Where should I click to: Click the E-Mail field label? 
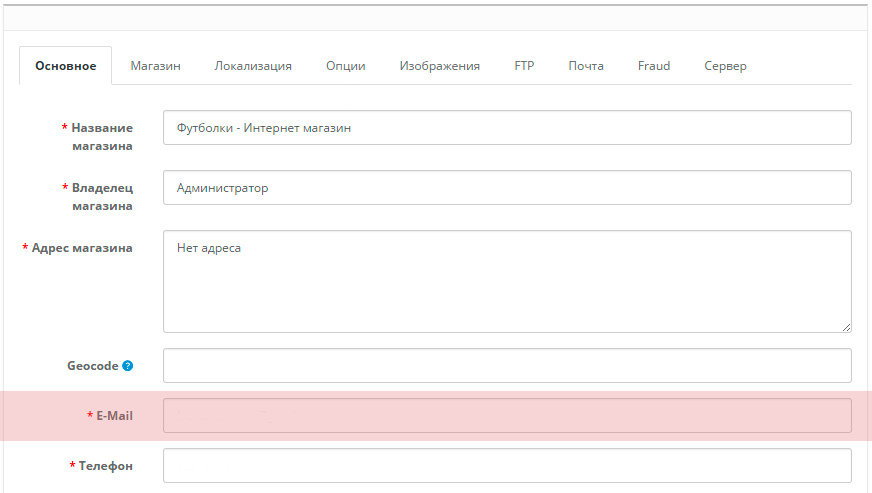114,416
